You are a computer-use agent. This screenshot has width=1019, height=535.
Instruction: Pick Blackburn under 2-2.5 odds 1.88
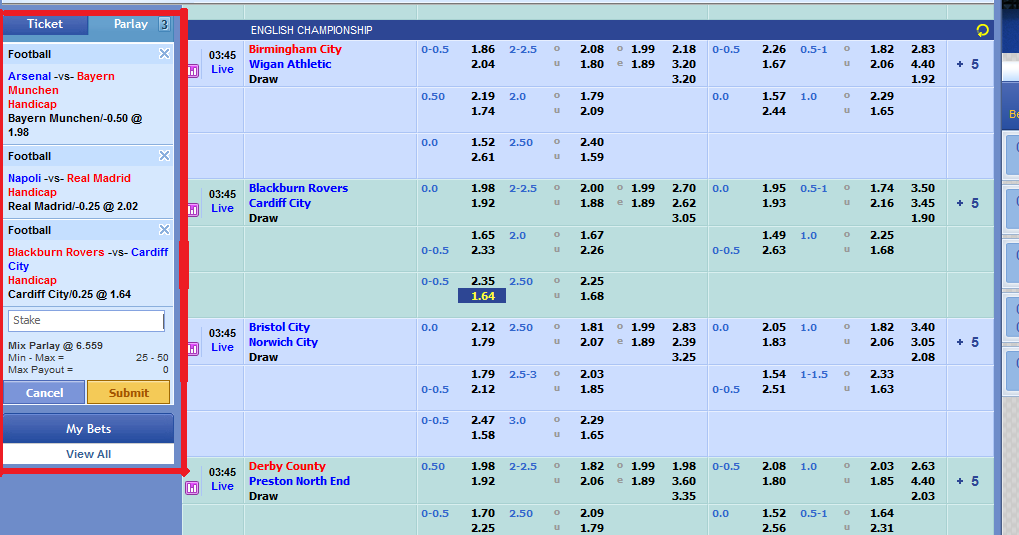click(x=592, y=203)
